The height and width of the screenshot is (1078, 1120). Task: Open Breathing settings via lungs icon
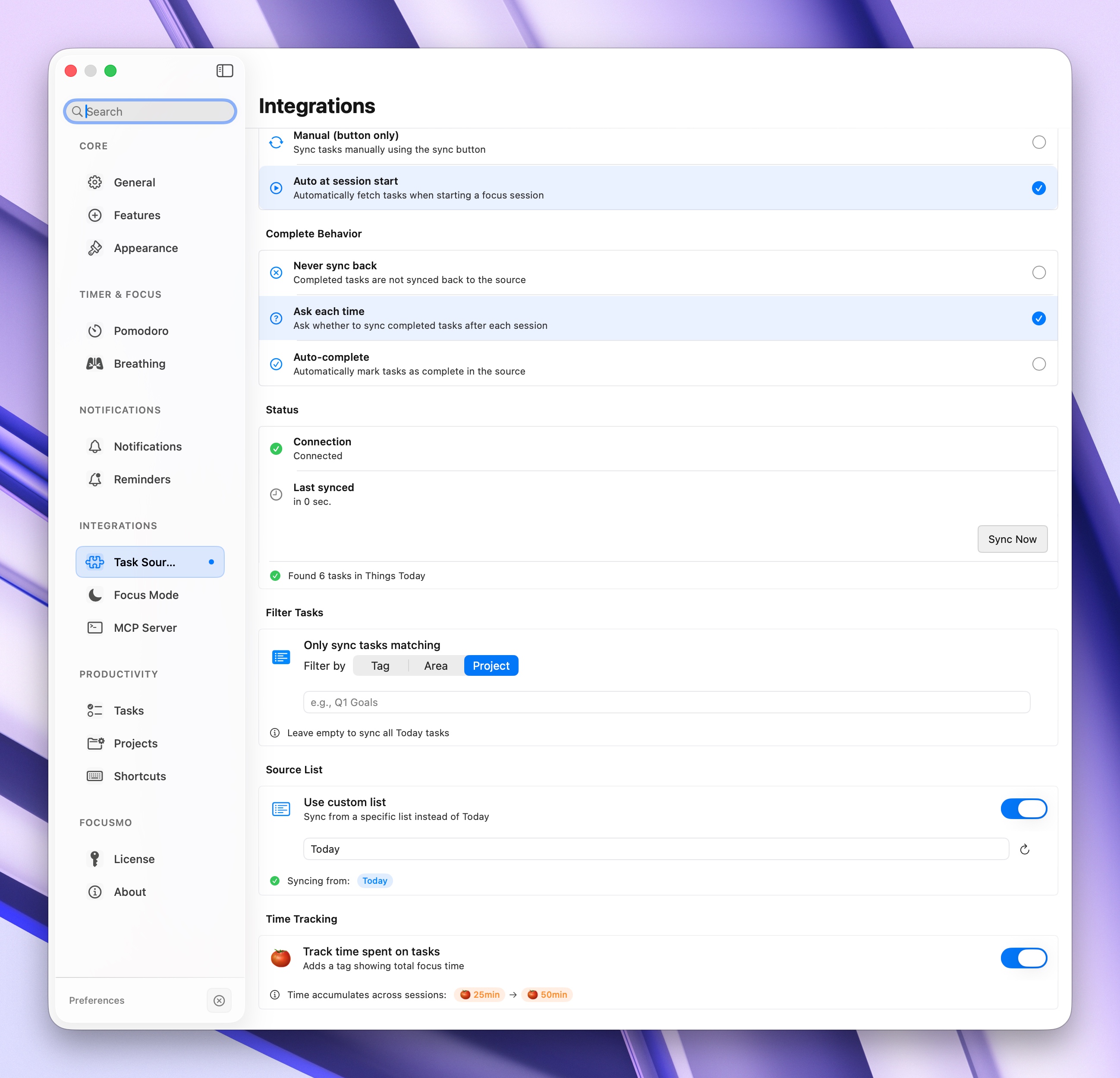[95, 363]
